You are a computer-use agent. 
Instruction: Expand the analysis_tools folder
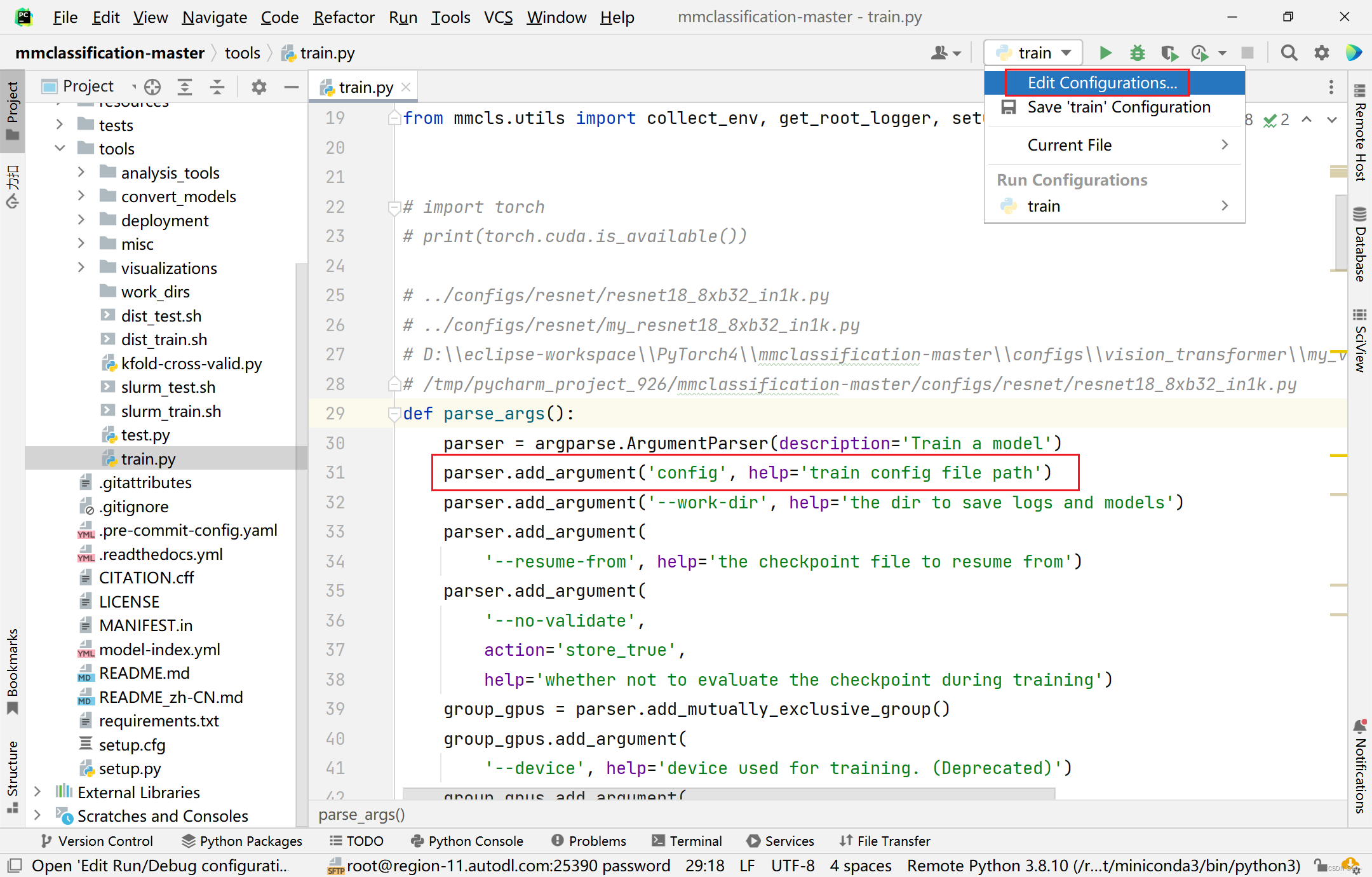(81, 172)
